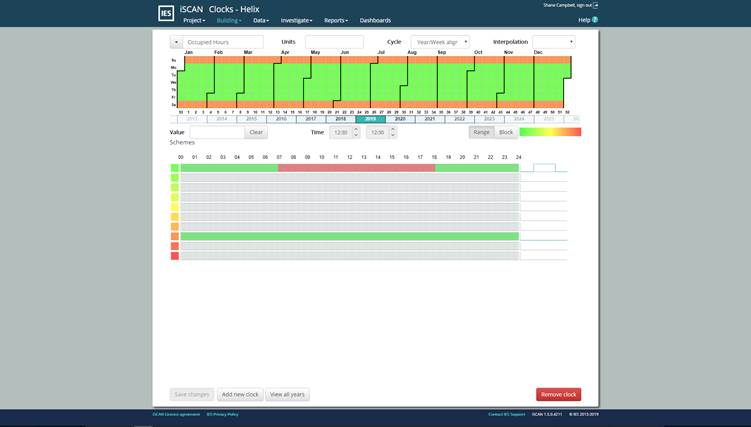Click the View all years button
The image size is (751, 427).
point(287,394)
